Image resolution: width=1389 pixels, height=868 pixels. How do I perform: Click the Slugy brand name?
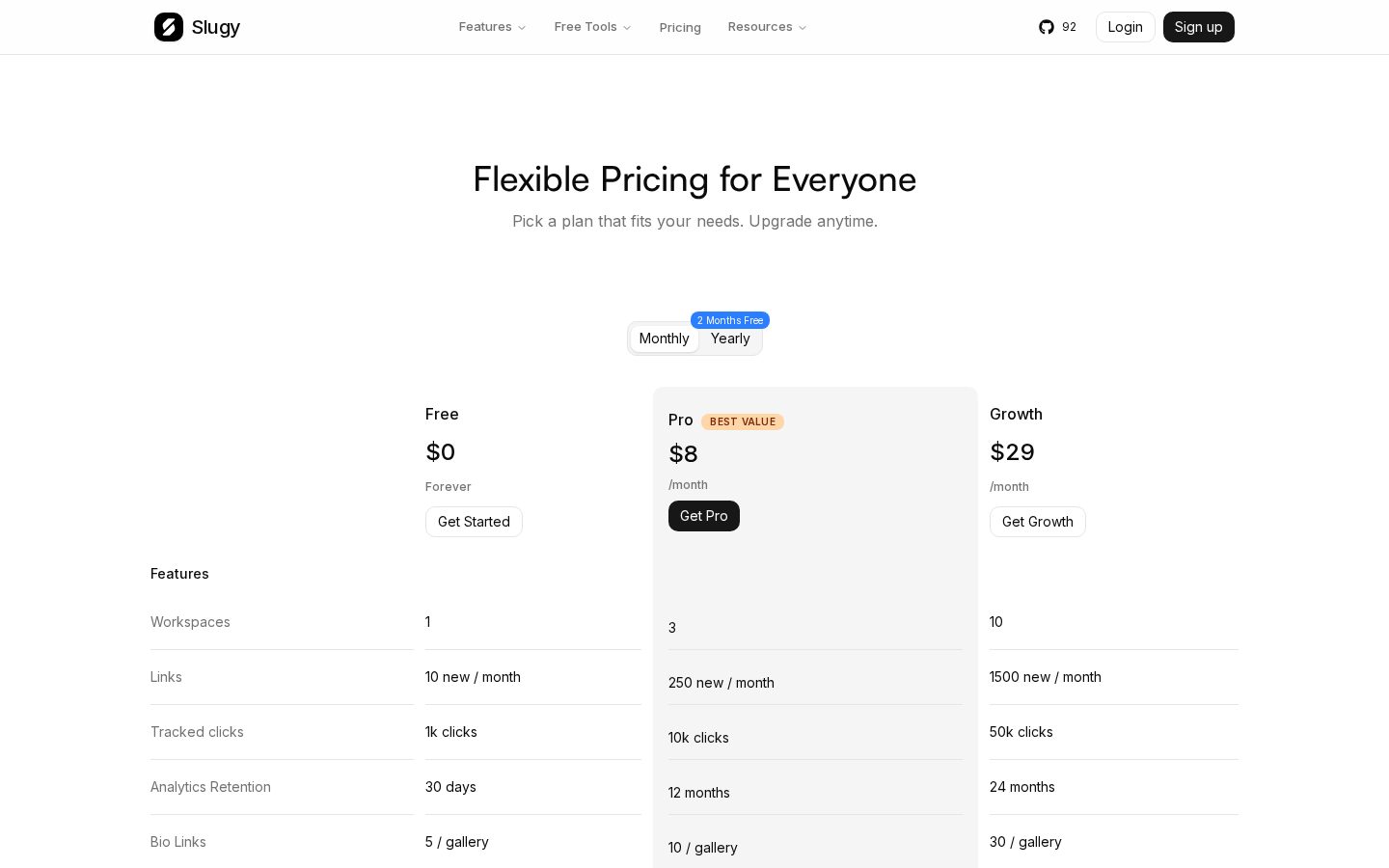[216, 27]
